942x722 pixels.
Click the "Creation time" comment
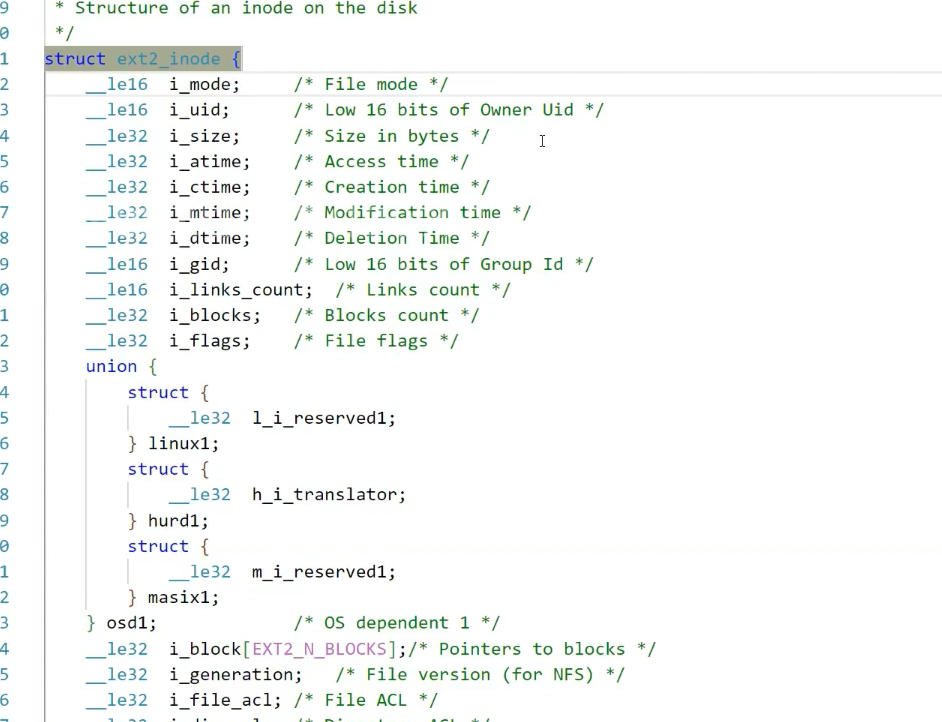point(392,187)
